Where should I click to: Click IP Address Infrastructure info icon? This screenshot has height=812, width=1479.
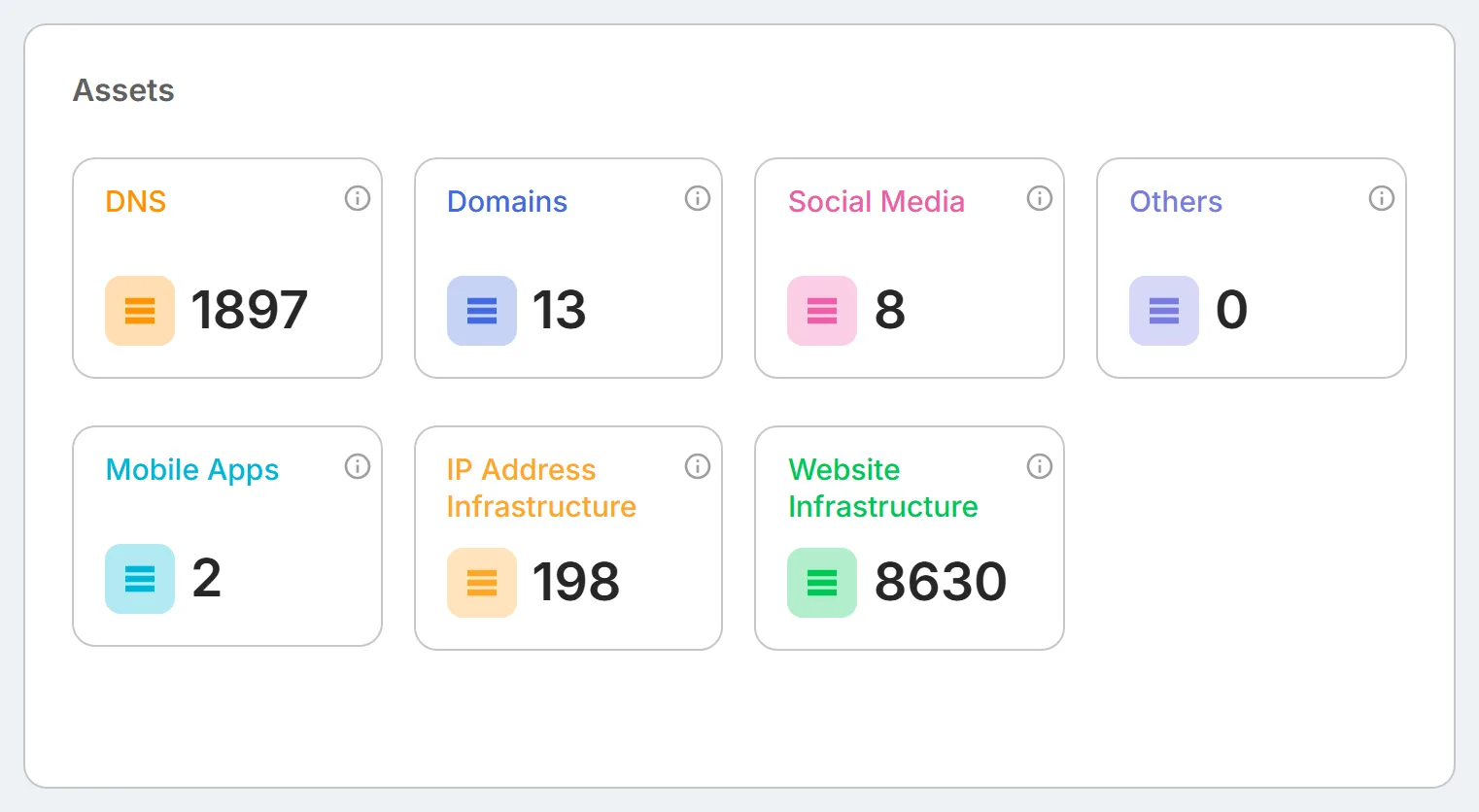tap(698, 466)
